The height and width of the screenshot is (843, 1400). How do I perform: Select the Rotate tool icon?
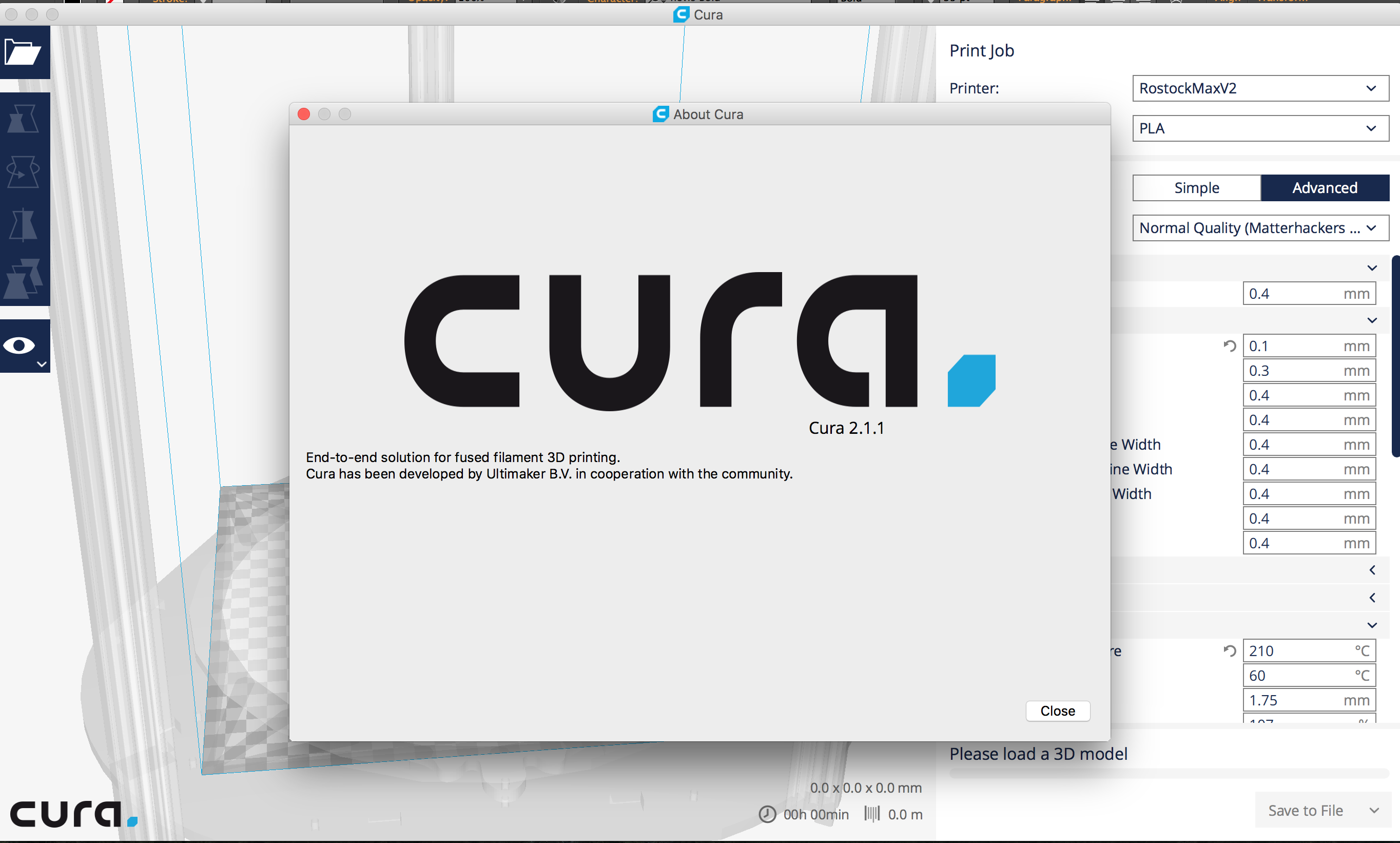(23, 171)
